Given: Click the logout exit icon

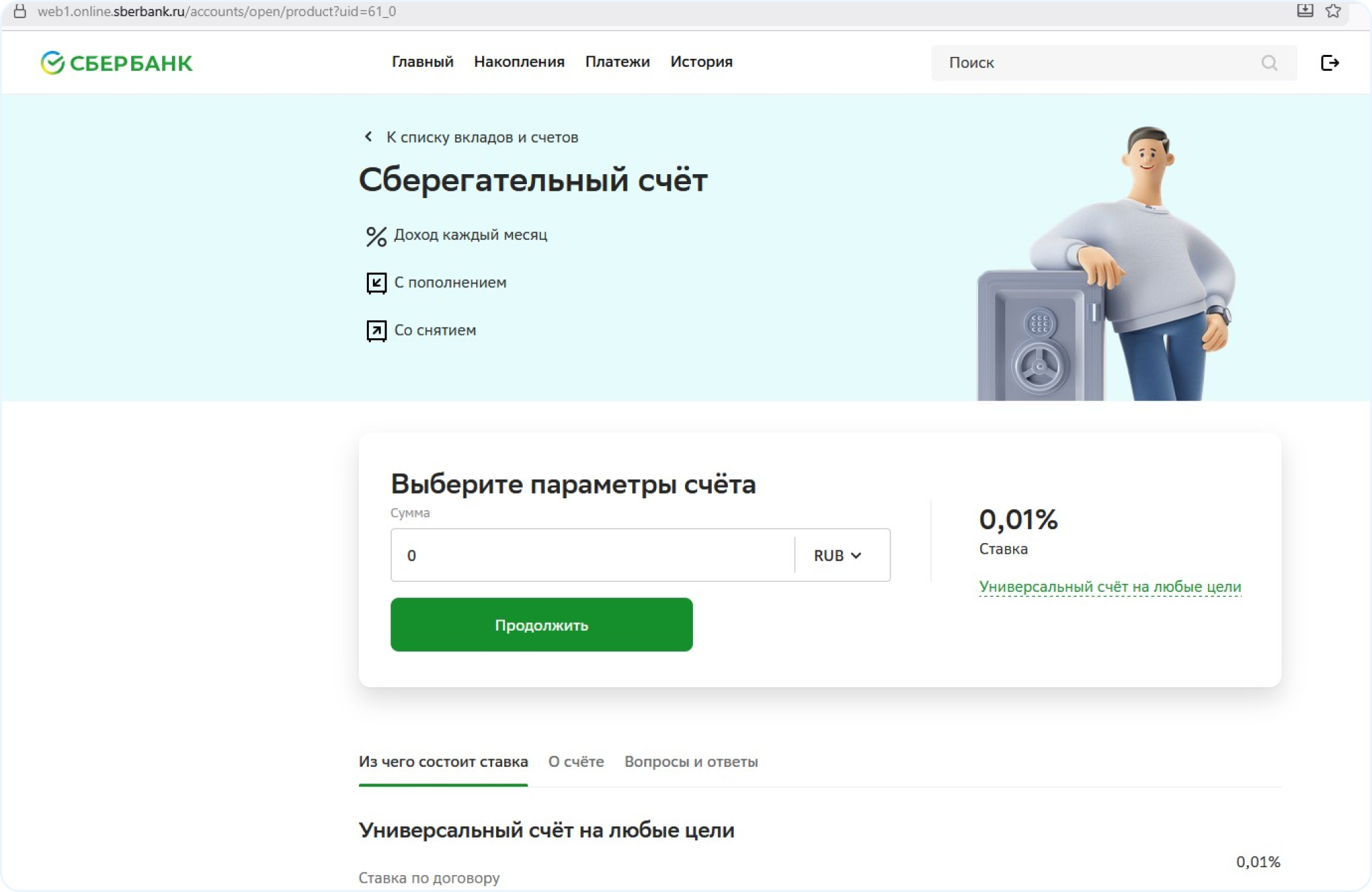Looking at the screenshot, I should pyautogui.click(x=1329, y=63).
